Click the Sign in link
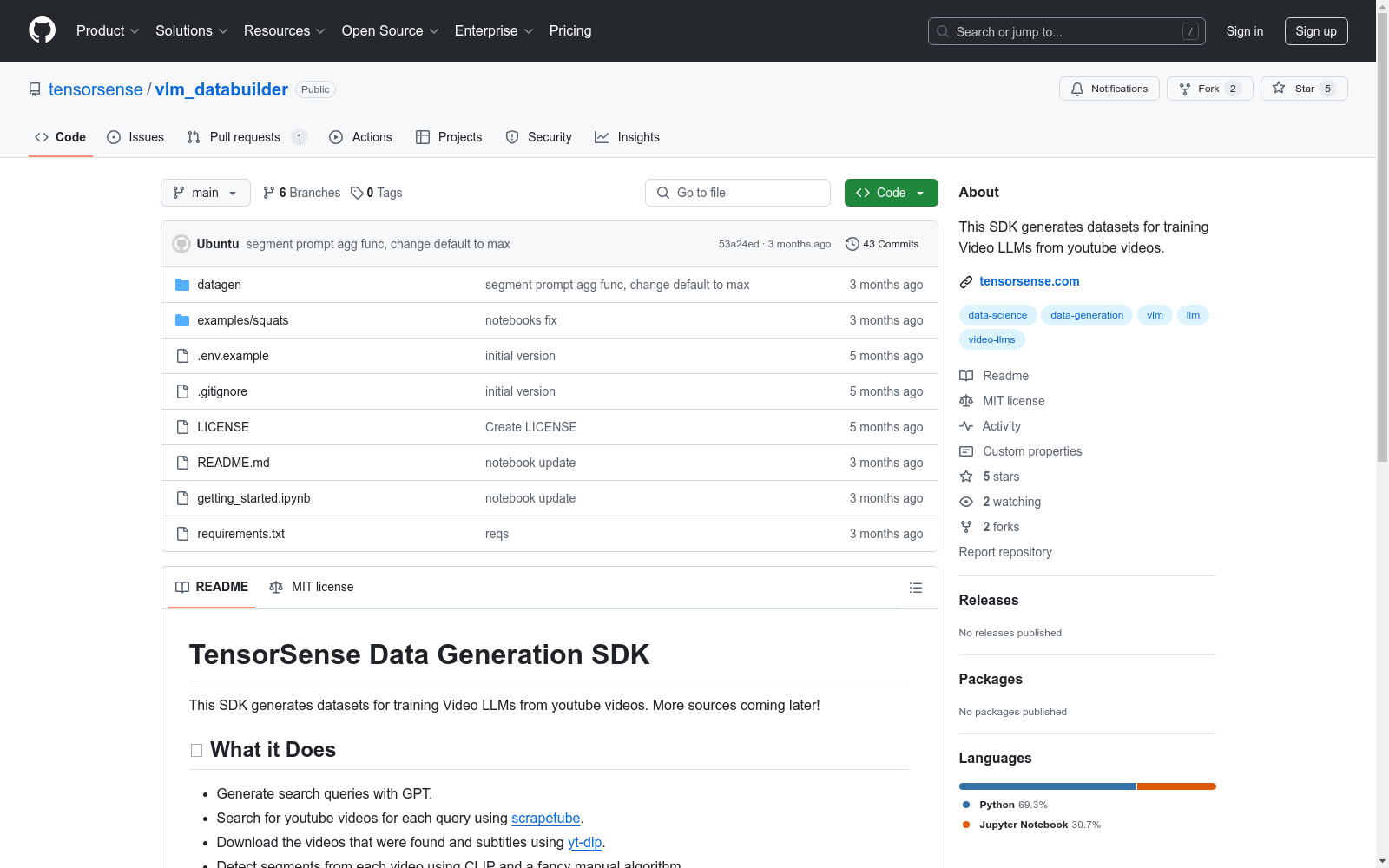 pyautogui.click(x=1245, y=31)
